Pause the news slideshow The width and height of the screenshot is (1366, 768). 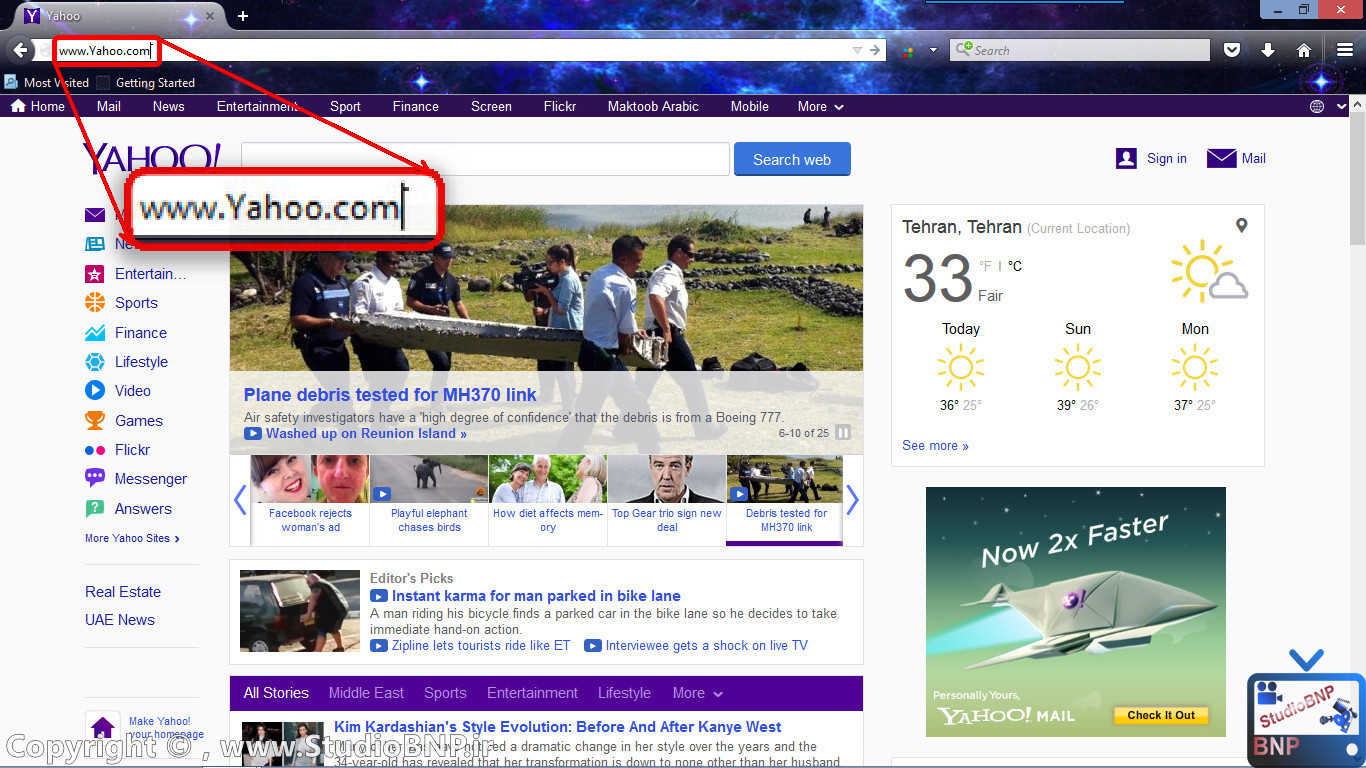pyautogui.click(x=843, y=433)
